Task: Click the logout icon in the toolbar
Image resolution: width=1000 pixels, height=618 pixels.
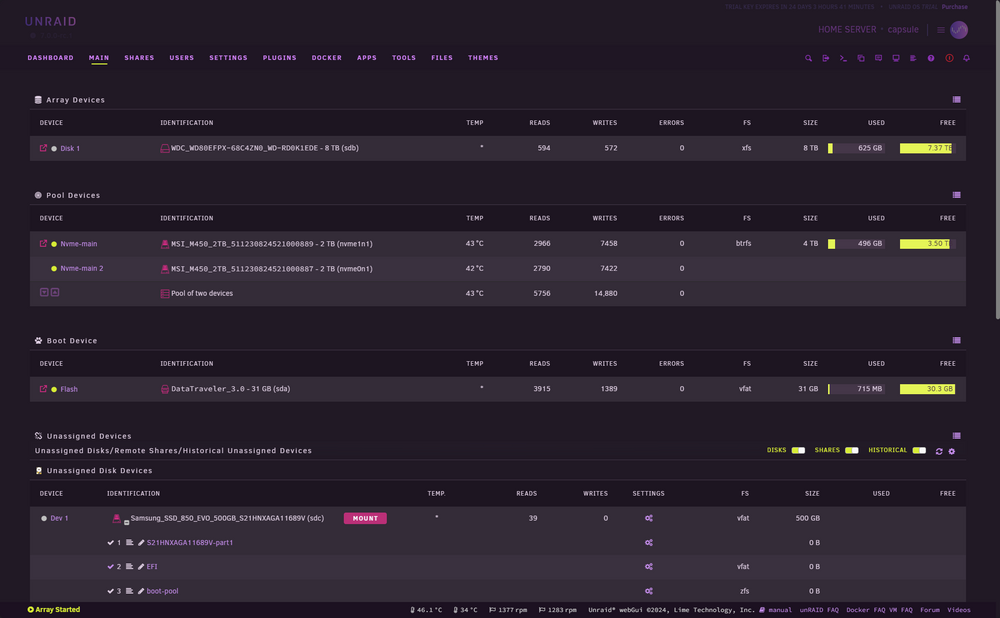Action: click(826, 58)
